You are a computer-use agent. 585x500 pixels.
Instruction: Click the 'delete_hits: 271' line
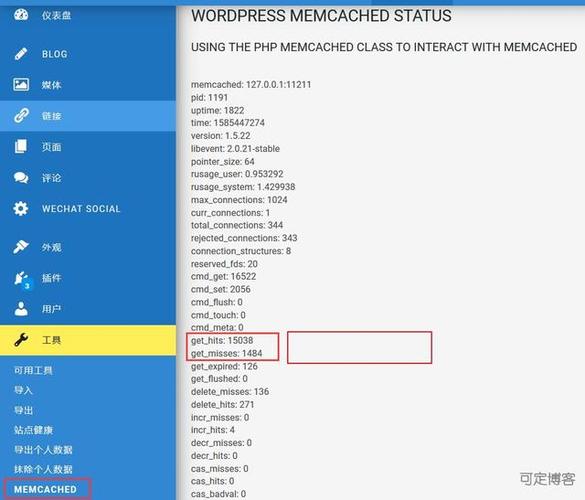coord(222,404)
